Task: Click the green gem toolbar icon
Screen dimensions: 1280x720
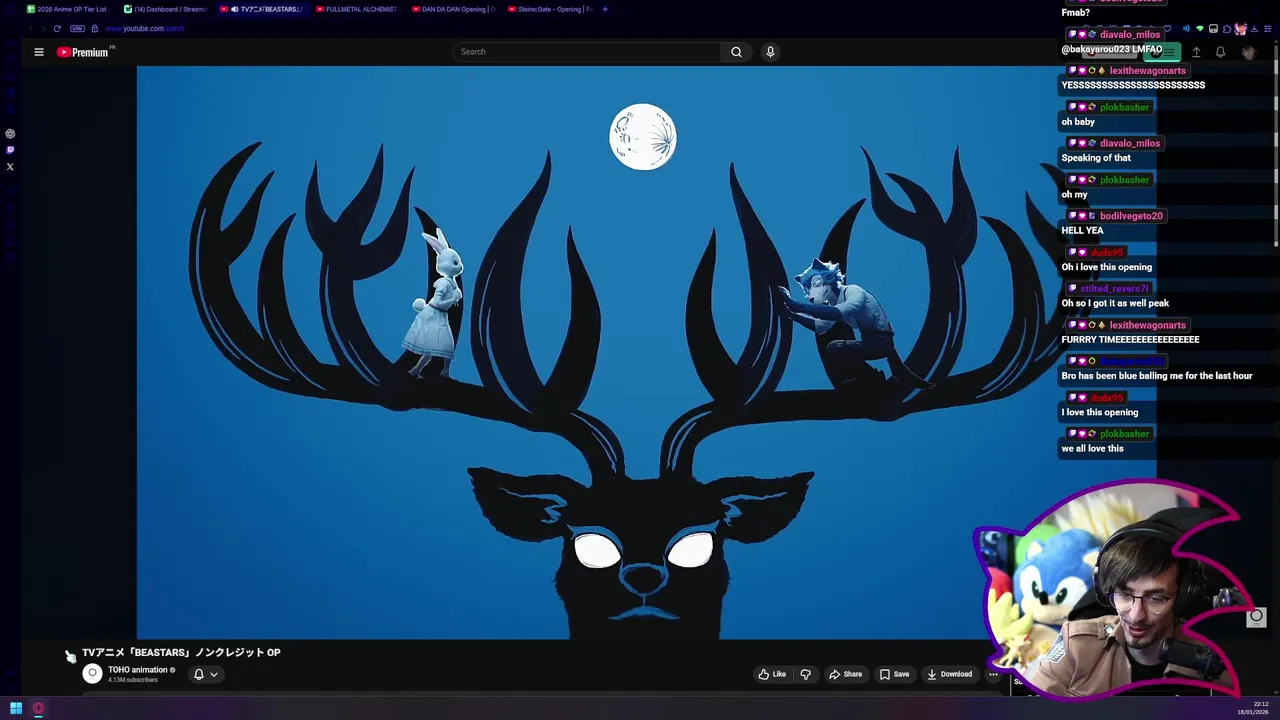Action: (1200, 28)
